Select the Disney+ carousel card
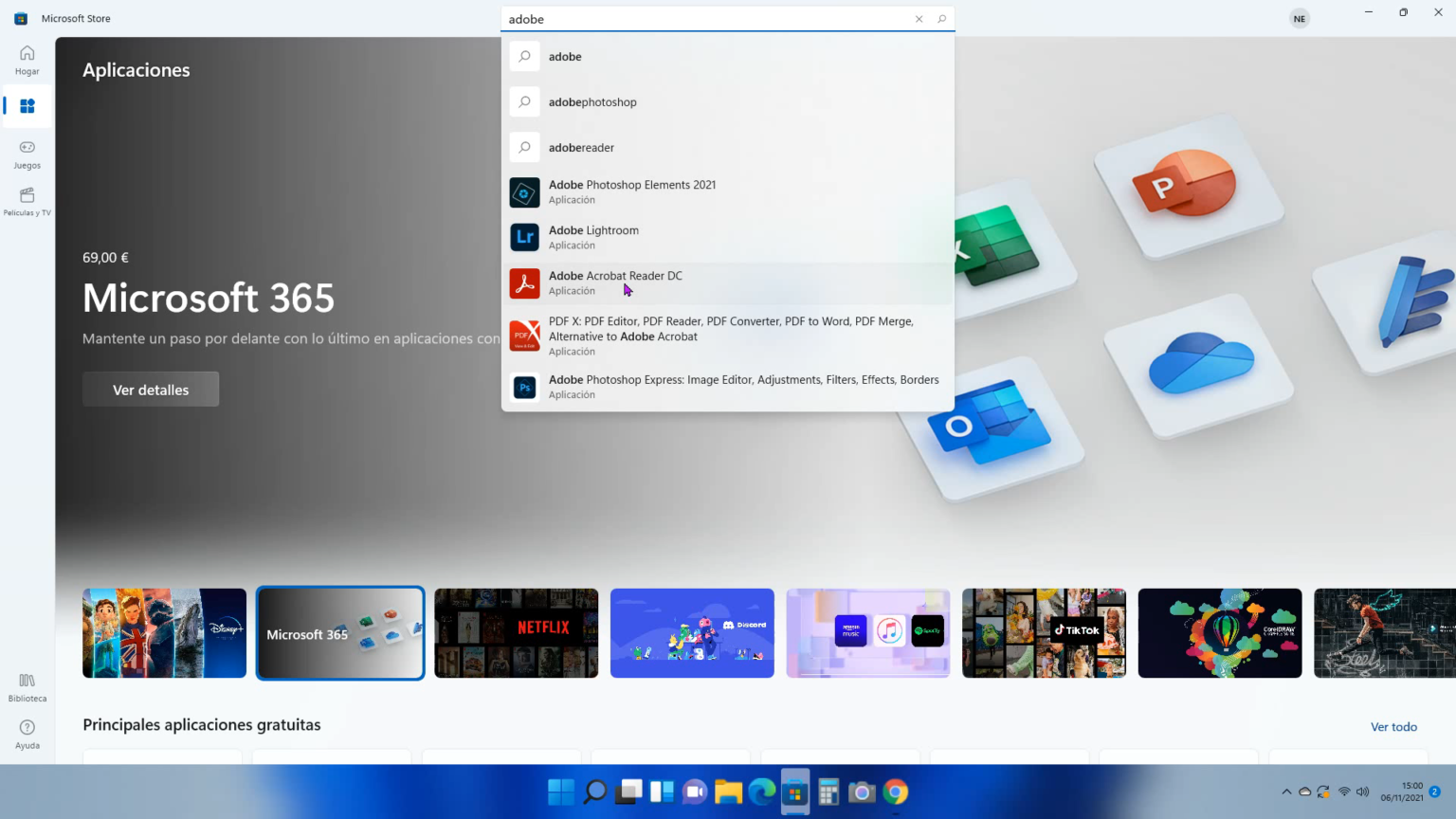The height and width of the screenshot is (819, 1456). point(164,632)
